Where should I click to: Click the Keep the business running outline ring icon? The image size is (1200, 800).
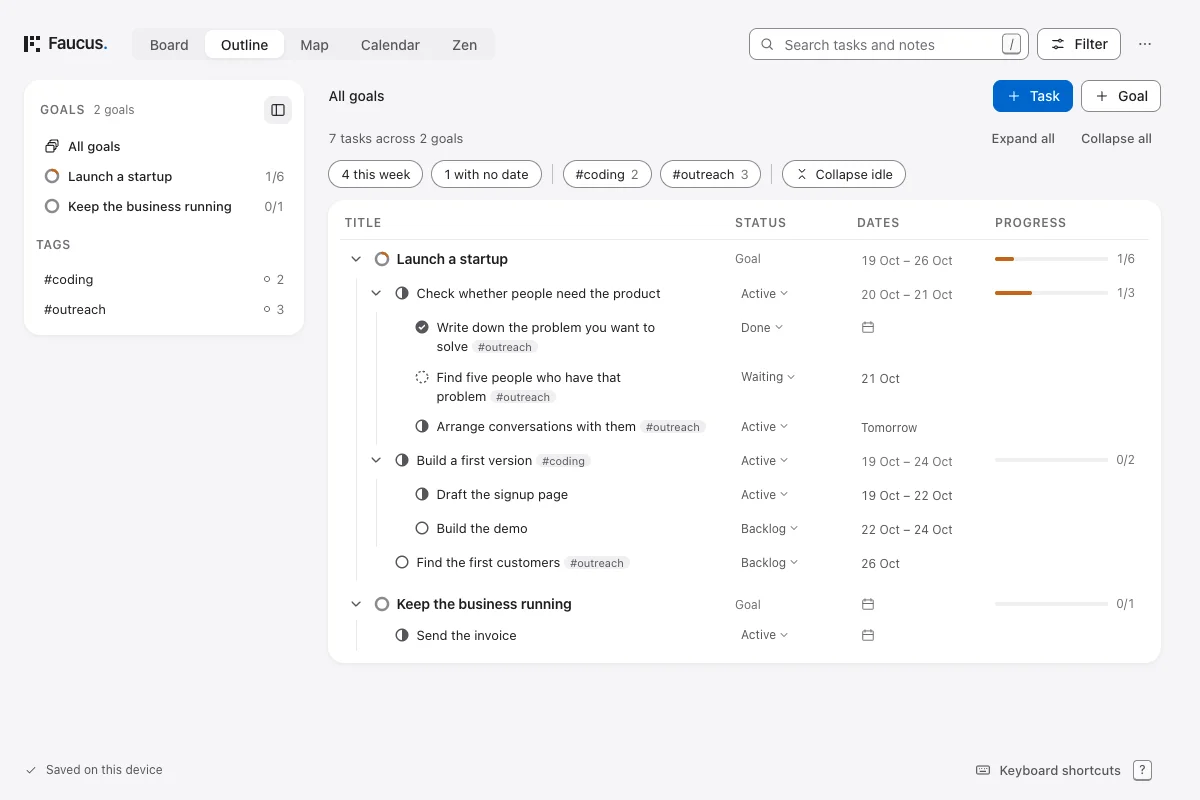pyautogui.click(x=382, y=604)
